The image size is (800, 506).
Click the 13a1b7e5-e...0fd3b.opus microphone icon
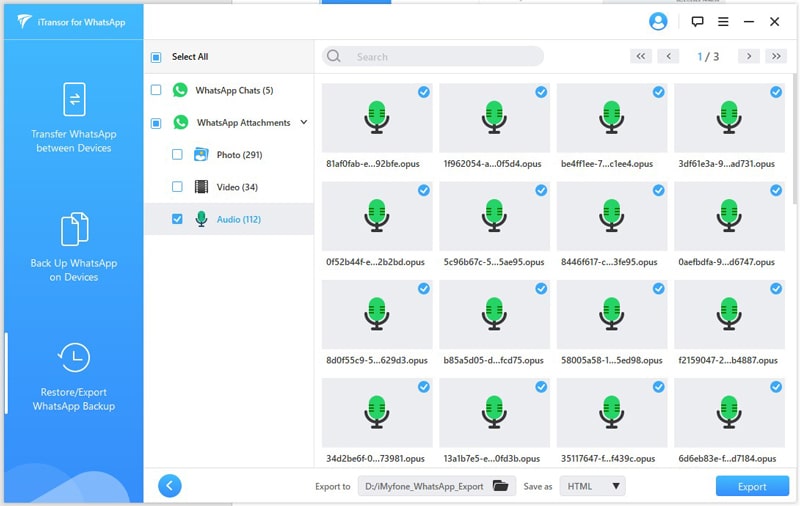click(494, 412)
